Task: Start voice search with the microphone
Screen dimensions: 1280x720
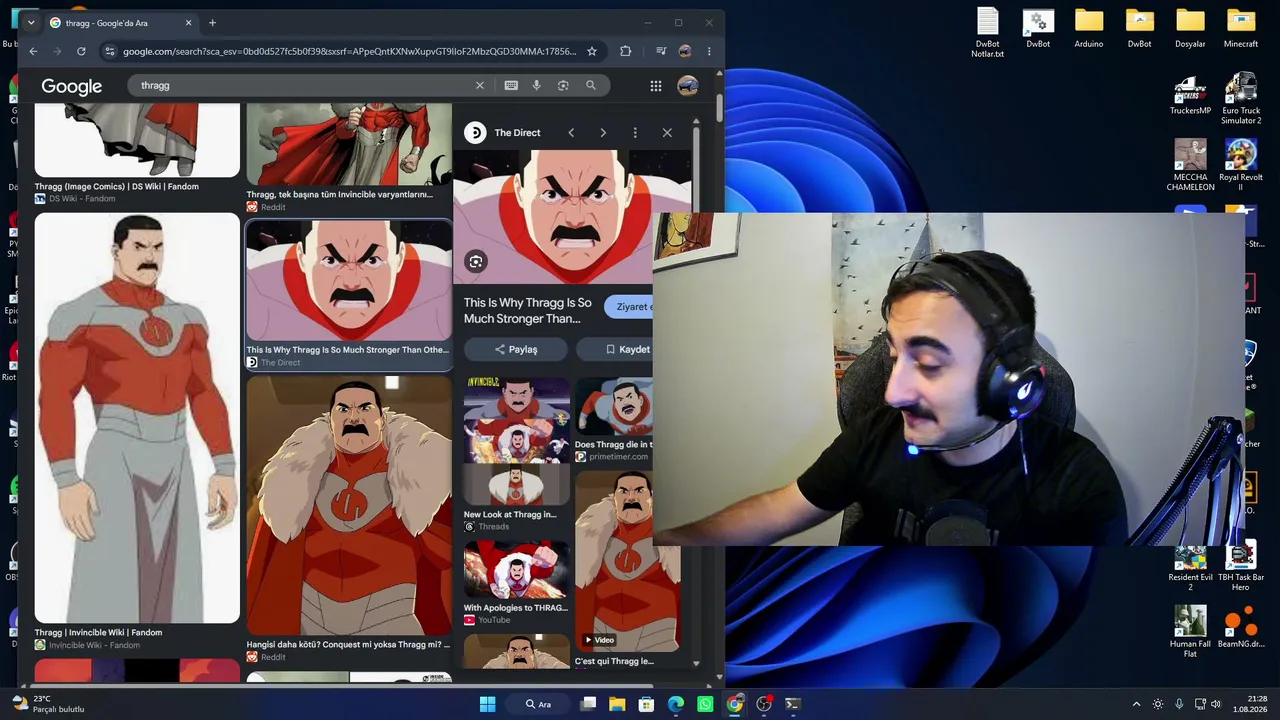Action: click(x=537, y=85)
